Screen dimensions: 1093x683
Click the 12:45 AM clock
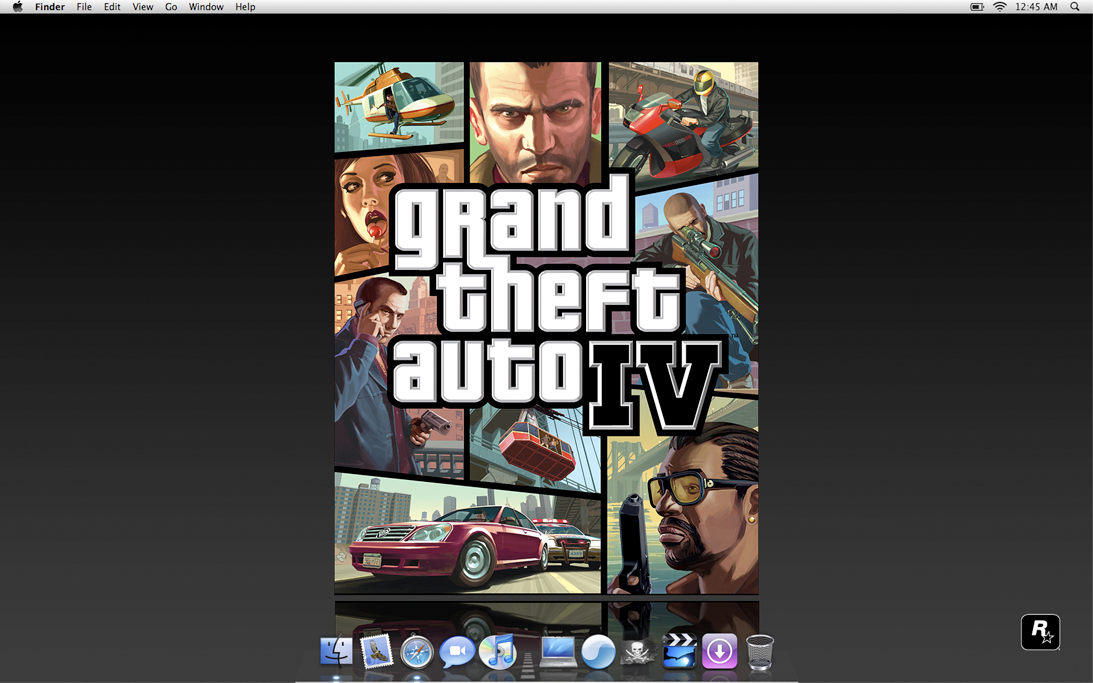coord(1037,7)
